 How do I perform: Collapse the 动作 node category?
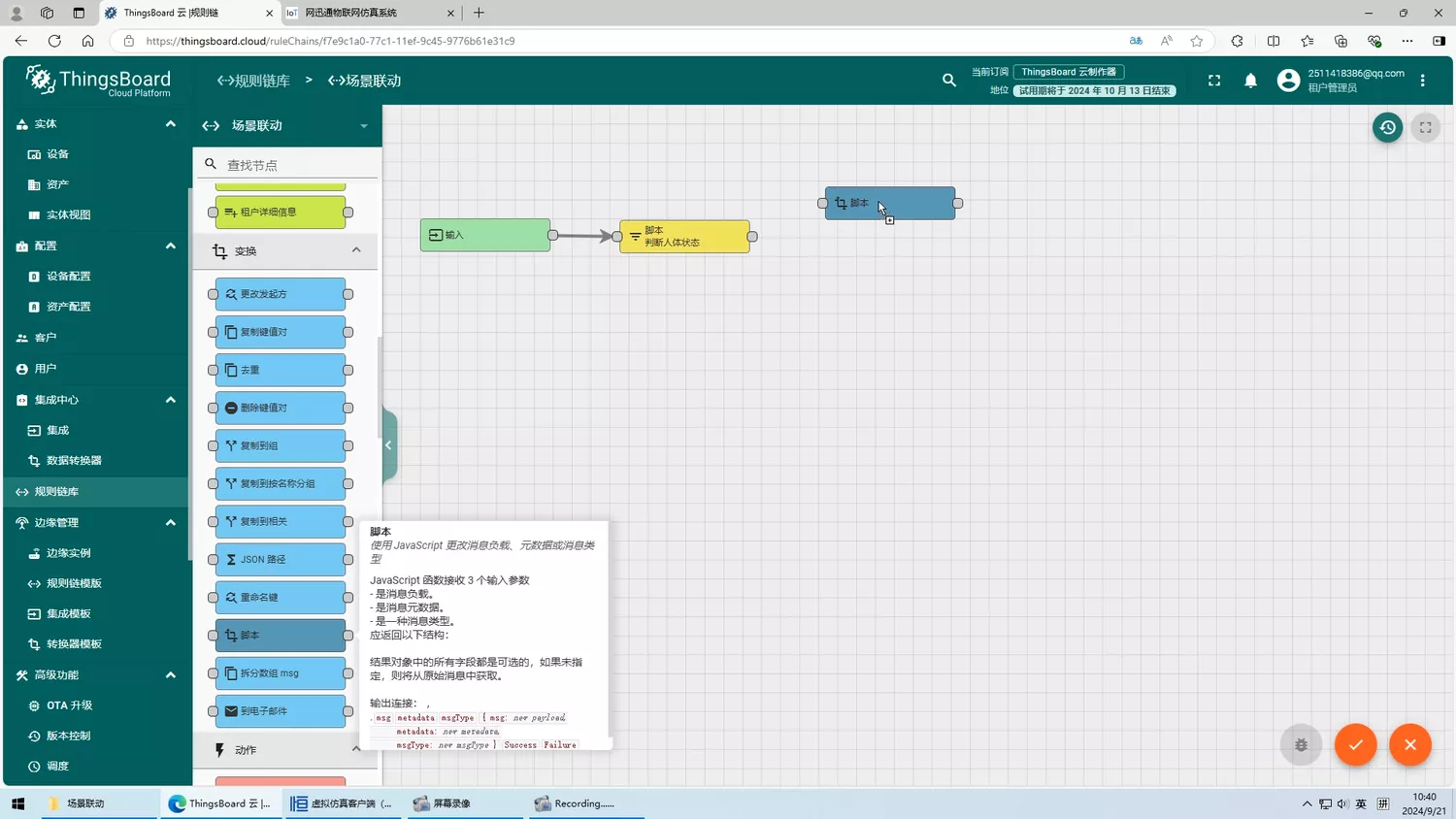[x=356, y=749]
